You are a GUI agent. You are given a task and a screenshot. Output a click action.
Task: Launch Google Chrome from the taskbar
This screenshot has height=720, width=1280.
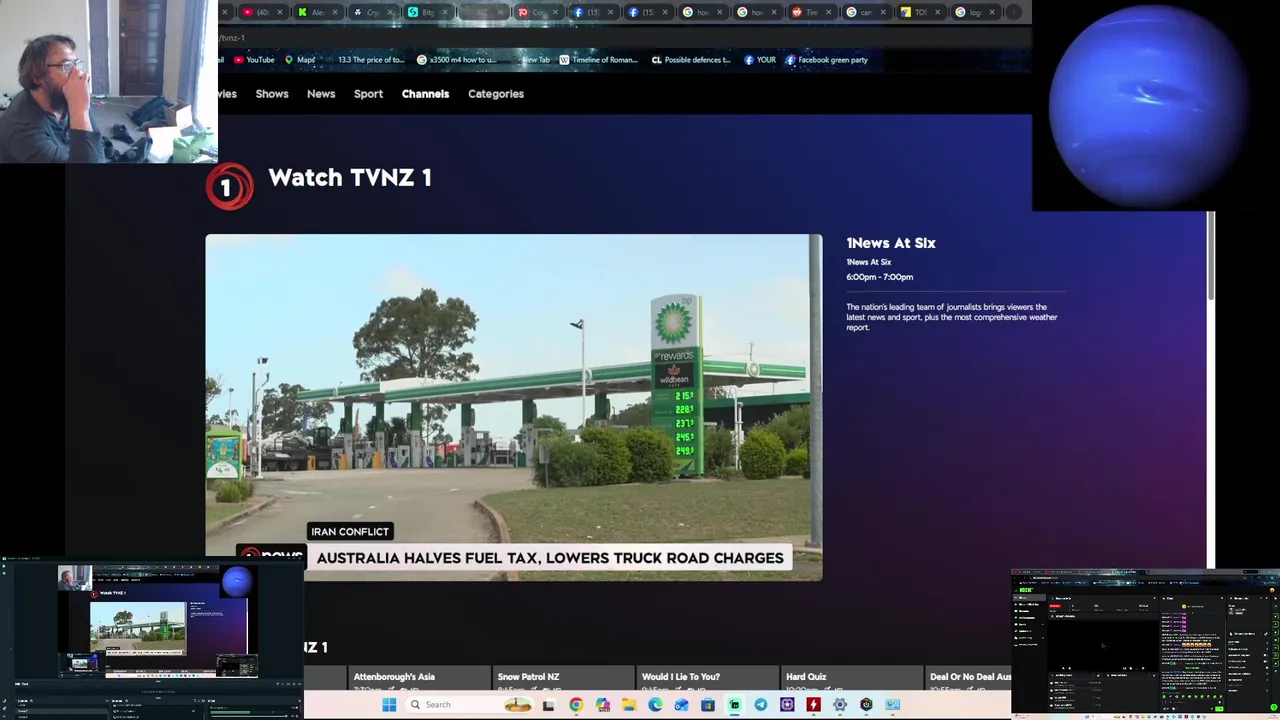click(576, 705)
